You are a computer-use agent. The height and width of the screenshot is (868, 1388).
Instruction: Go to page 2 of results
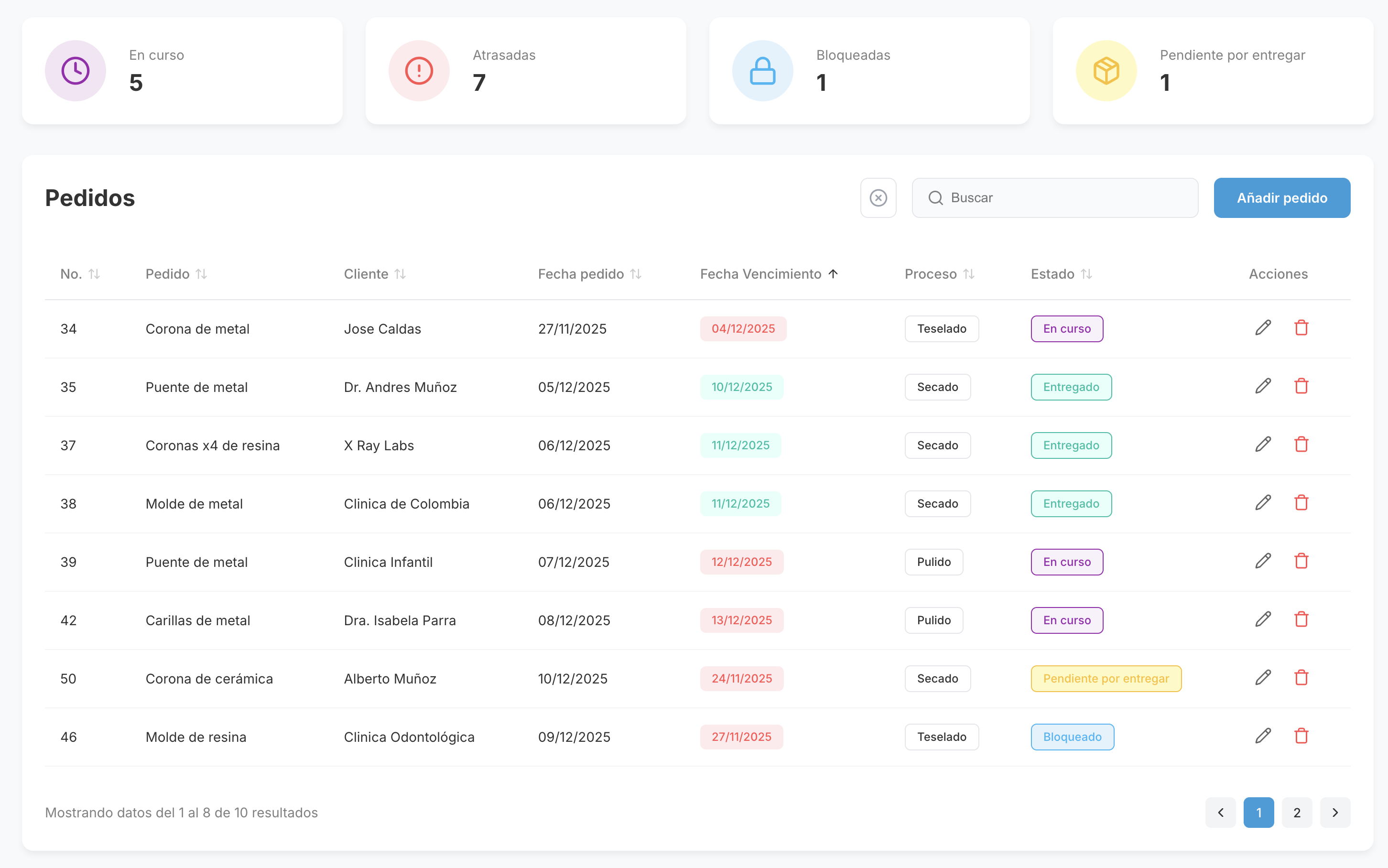pos(1297,812)
